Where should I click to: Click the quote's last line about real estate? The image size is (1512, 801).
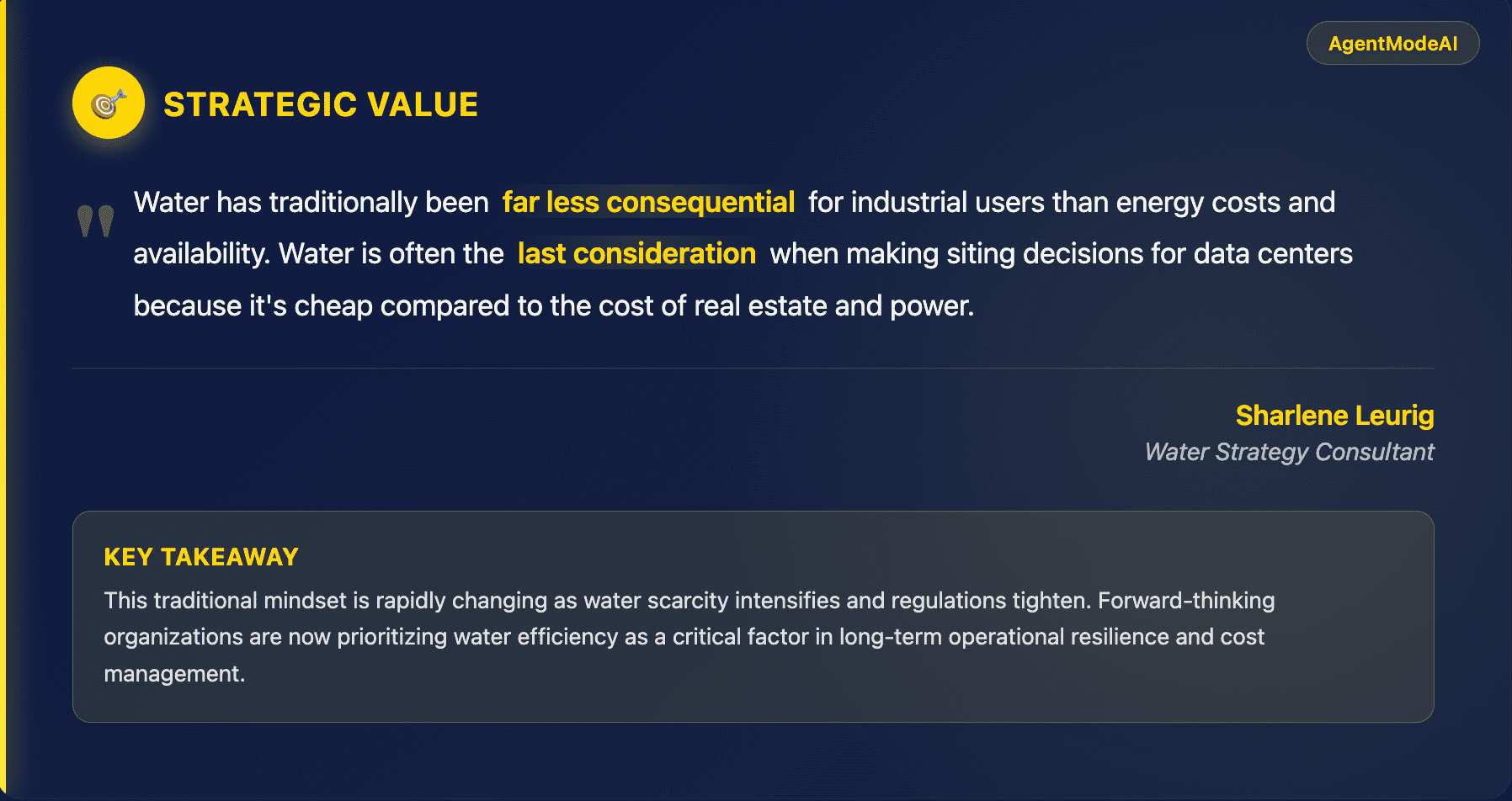pos(554,305)
